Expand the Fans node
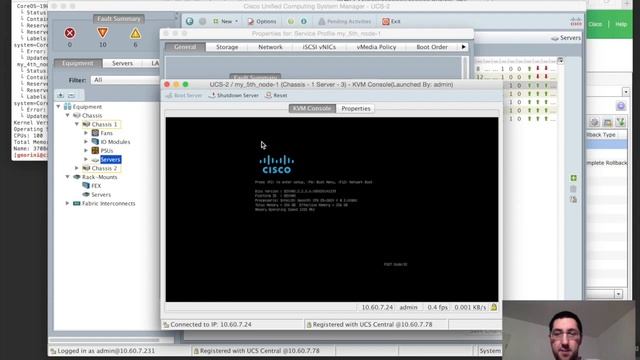This screenshot has height=360, width=640. (x=86, y=133)
